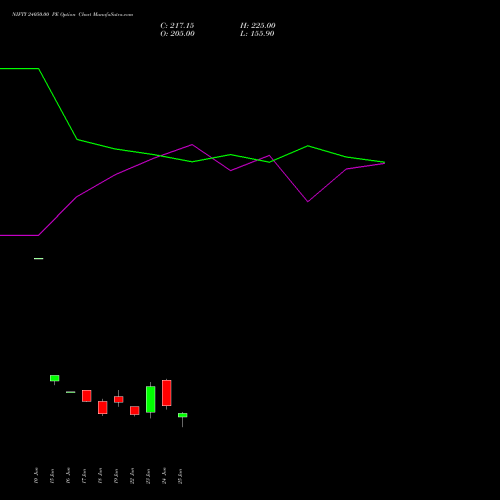Click the '18 Jun' date axis label
The height and width of the screenshot is (500, 500).
pyautogui.click(x=100, y=476)
